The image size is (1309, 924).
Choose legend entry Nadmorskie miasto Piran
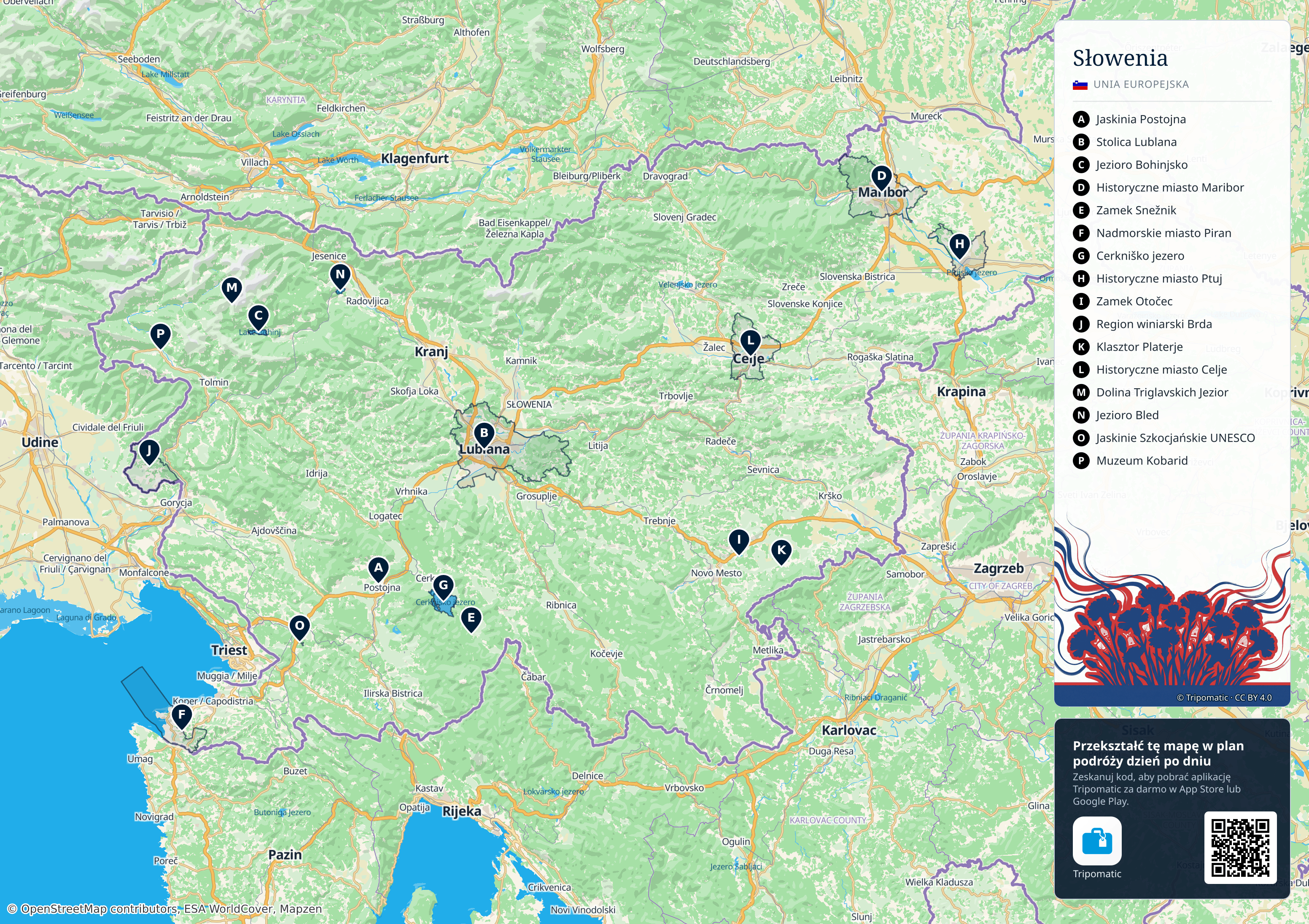pyautogui.click(x=1152, y=233)
